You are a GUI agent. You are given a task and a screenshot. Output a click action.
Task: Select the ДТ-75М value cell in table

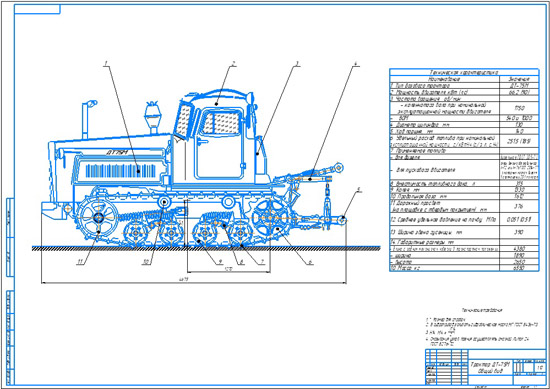coord(519,86)
